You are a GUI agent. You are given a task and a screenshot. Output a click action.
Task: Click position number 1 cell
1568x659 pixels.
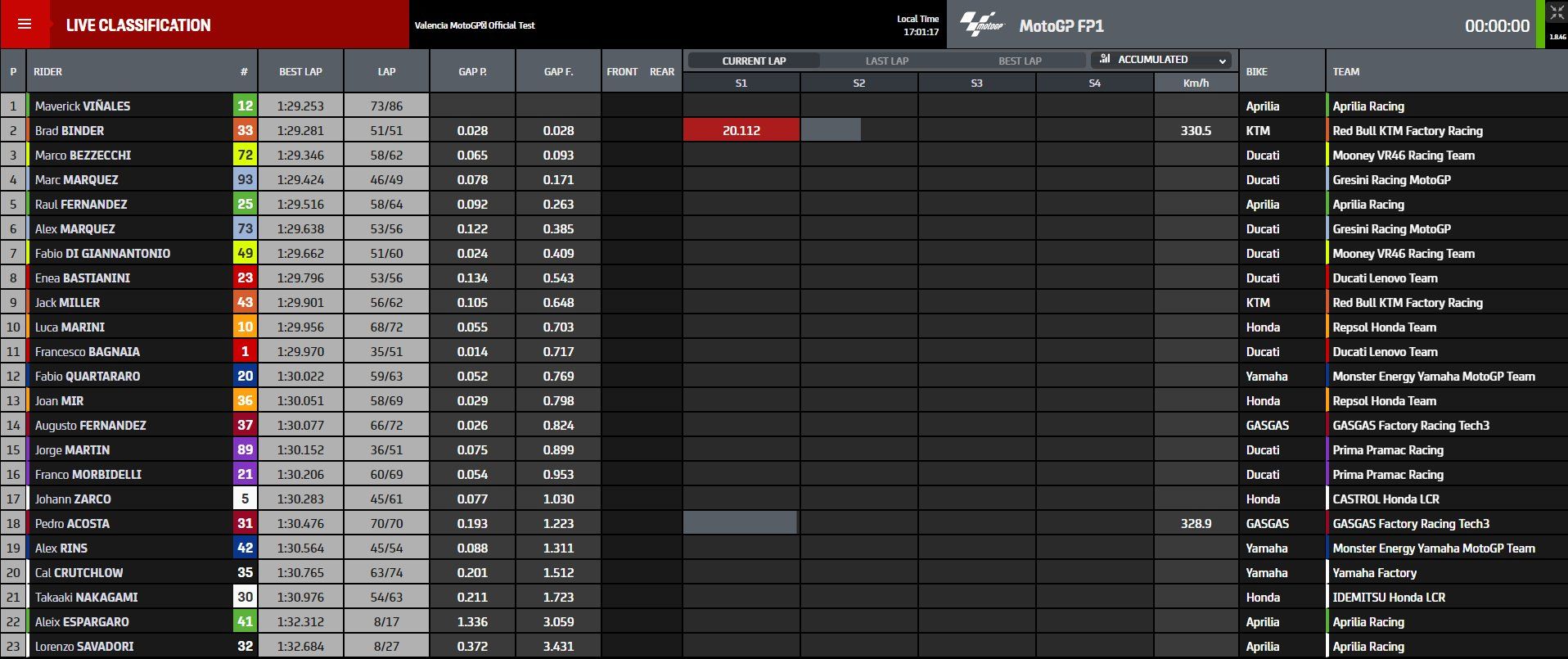click(13, 106)
